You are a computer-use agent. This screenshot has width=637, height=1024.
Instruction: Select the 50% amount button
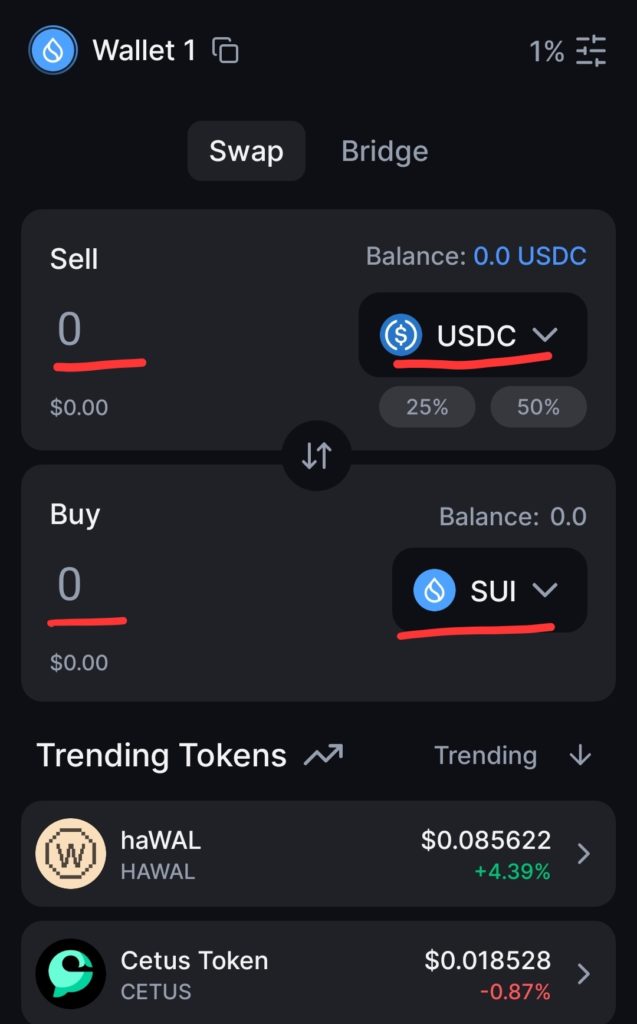pyautogui.click(x=538, y=407)
